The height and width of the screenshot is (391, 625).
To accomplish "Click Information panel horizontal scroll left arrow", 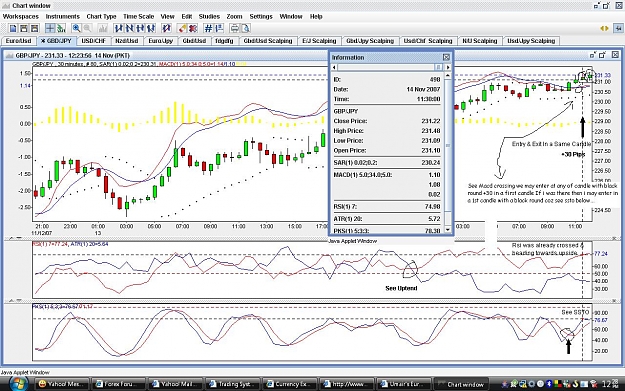I will click(334, 67).
